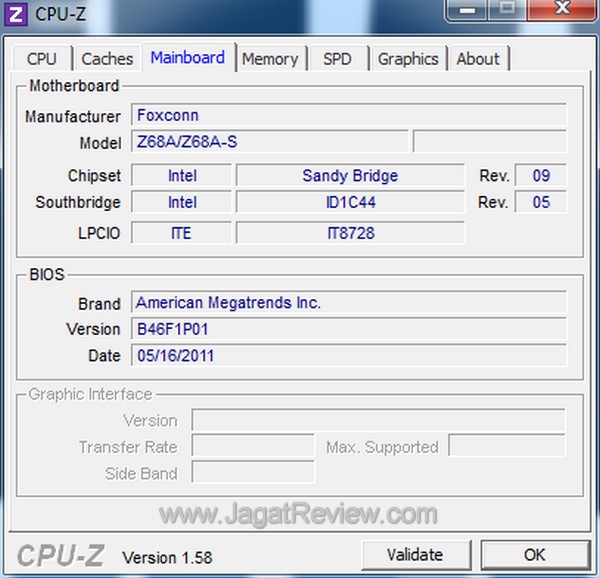The image size is (600, 578).
Task: Click the Manufacturer label
Action: coord(73,116)
